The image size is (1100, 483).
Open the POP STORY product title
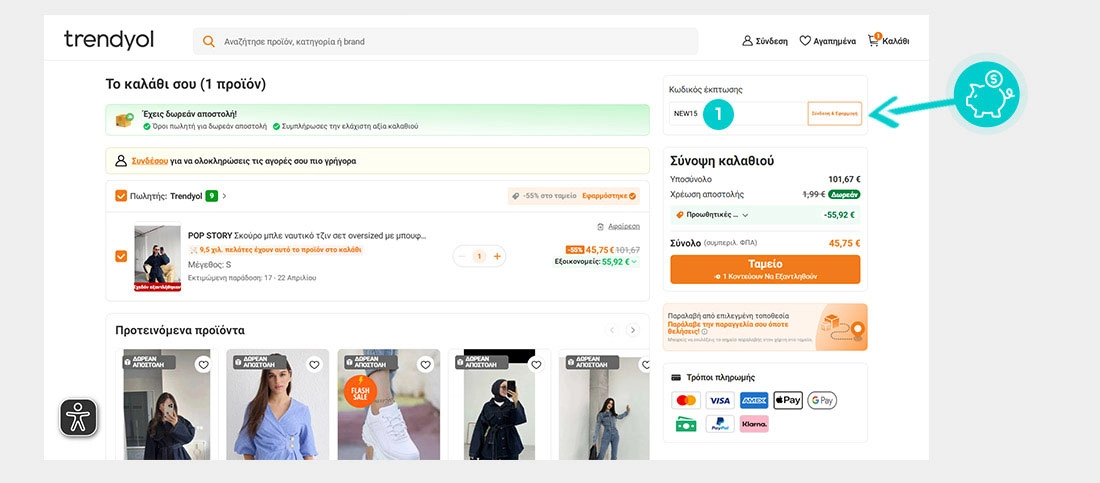[307, 236]
